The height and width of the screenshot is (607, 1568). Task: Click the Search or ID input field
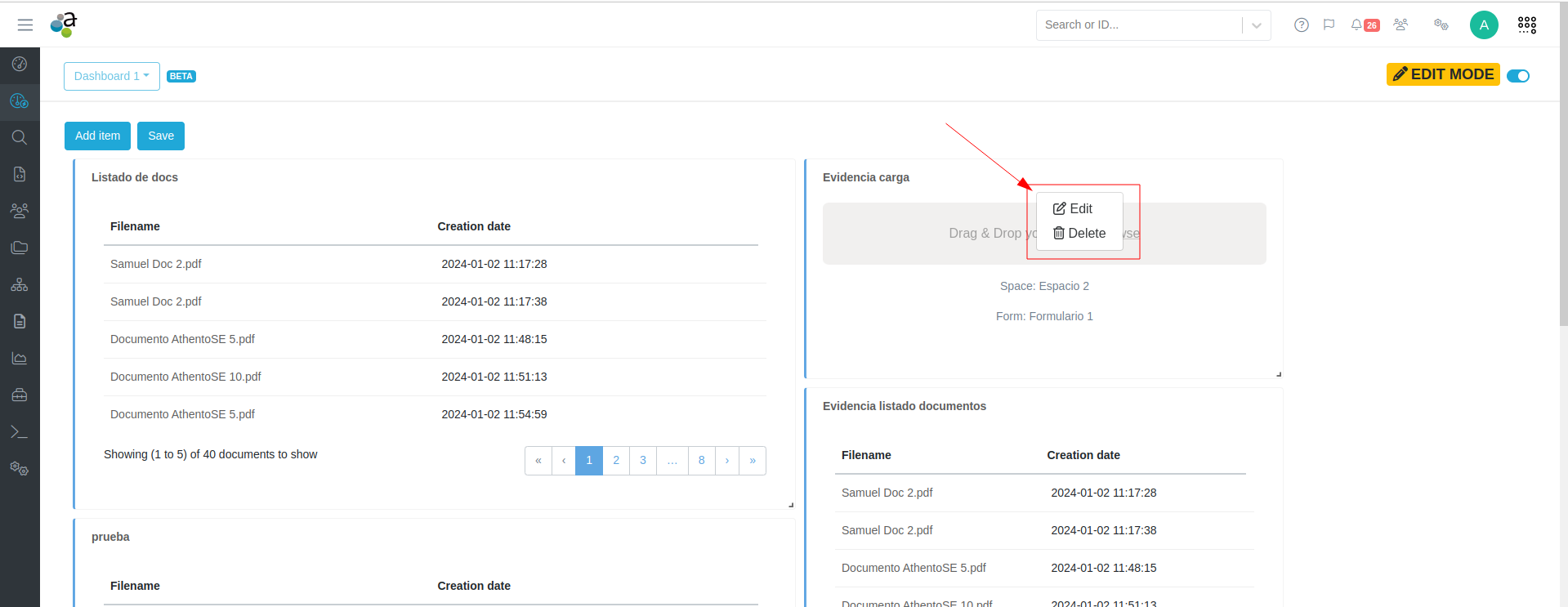point(1138,25)
